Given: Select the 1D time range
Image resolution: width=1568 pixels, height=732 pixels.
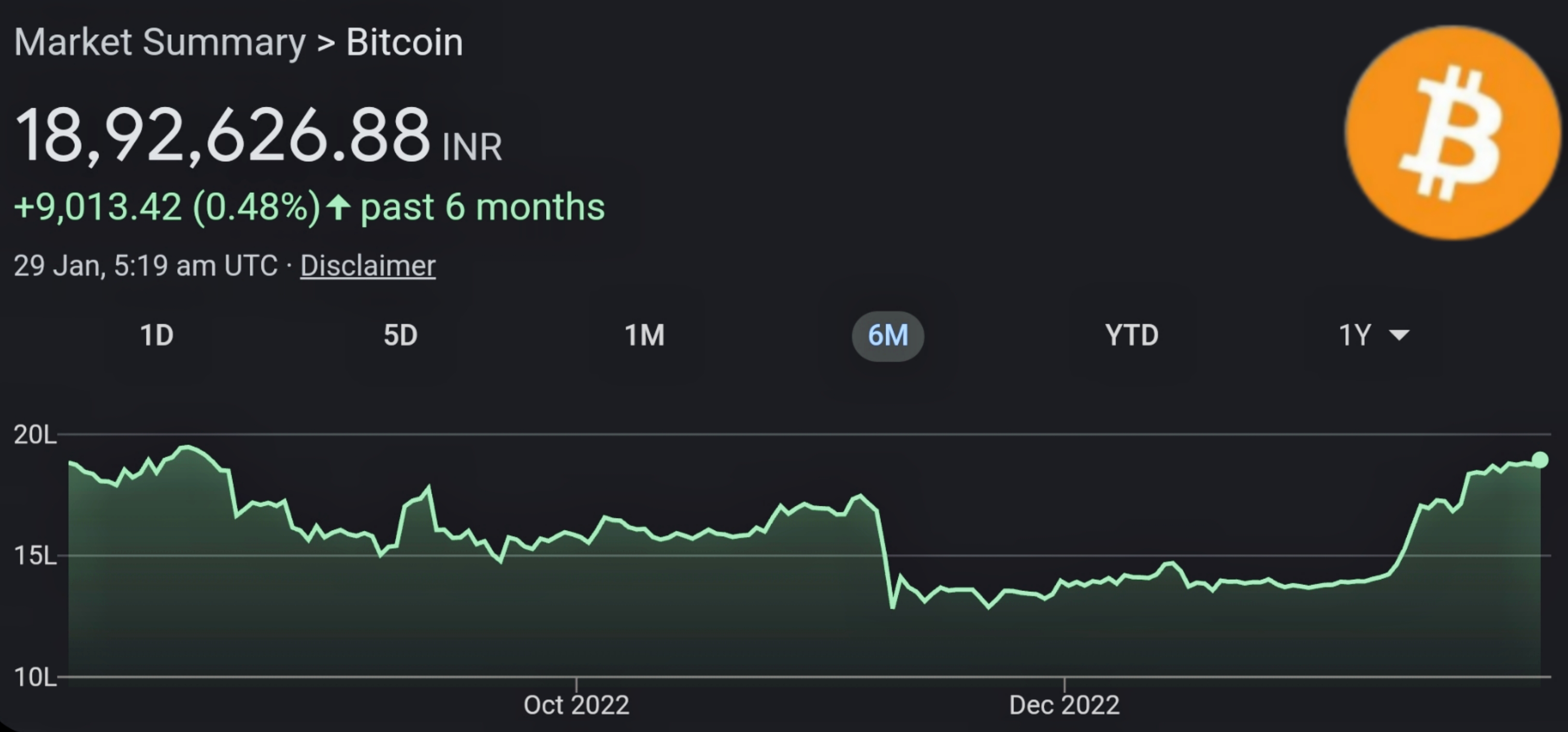Looking at the screenshot, I should tap(157, 335).
